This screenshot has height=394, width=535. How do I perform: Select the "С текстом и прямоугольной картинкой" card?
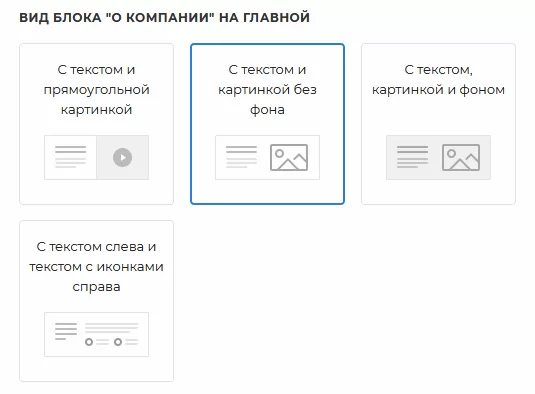pos(97,124)
